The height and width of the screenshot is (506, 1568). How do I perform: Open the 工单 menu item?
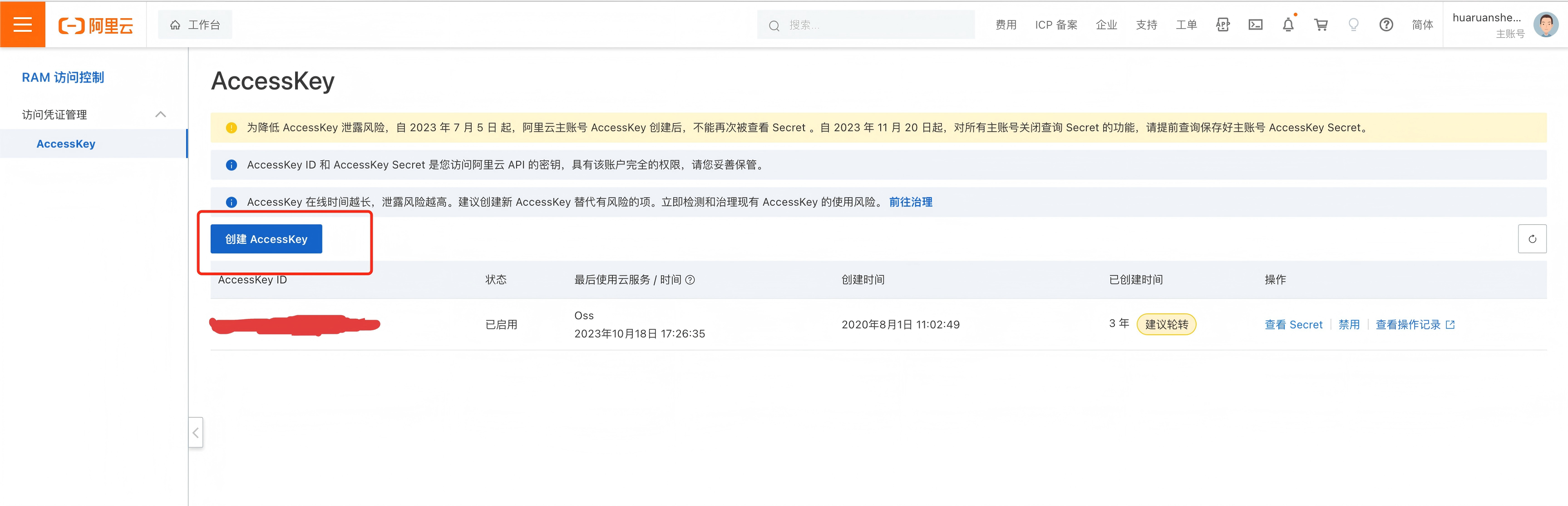(1186, 25)
